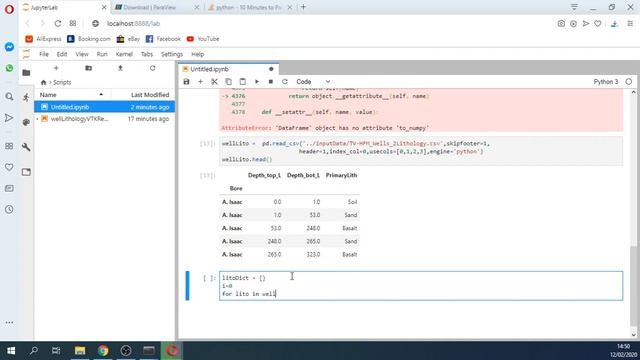Screen dimensions: 640x360
Task: Insert a cell below with plus icon
Action: (x=200, y=82)
